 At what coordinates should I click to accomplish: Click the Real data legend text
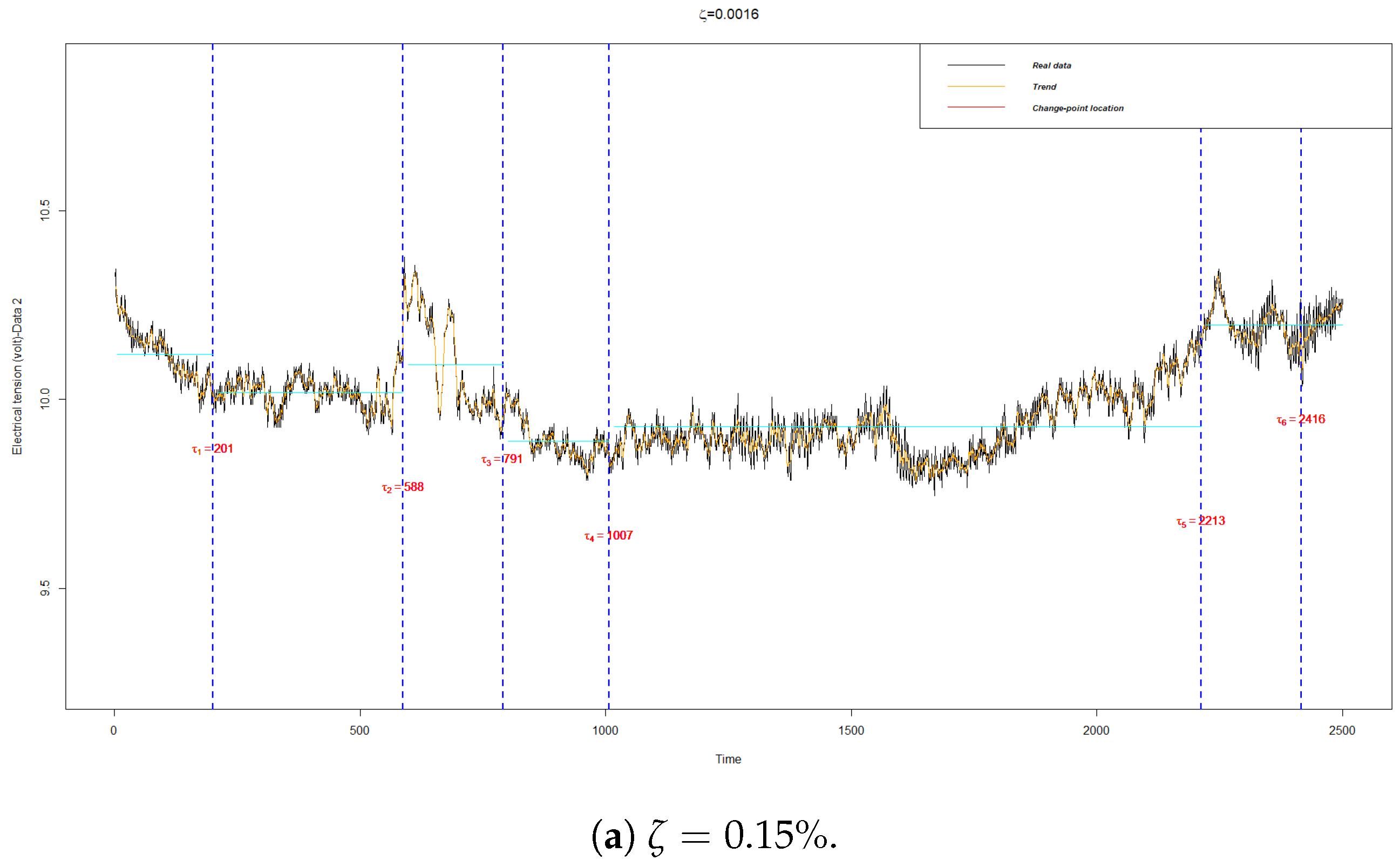[x=1052, y=65]
